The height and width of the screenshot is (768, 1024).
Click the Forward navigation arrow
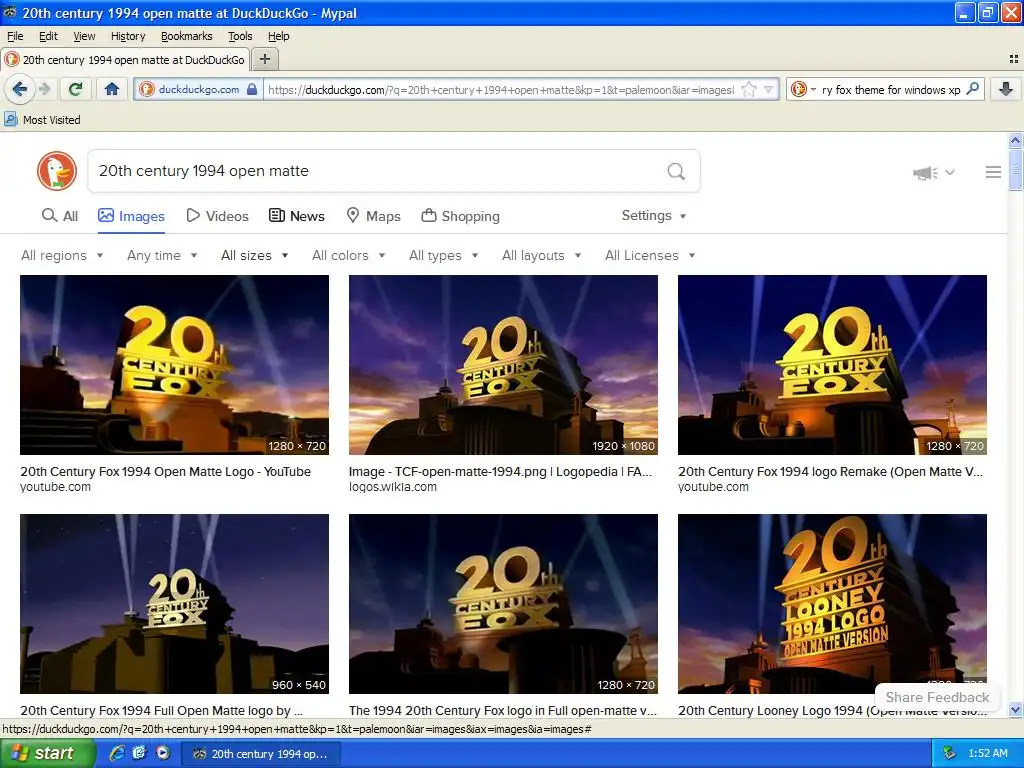pyautogui.click(x=44, y=89)
